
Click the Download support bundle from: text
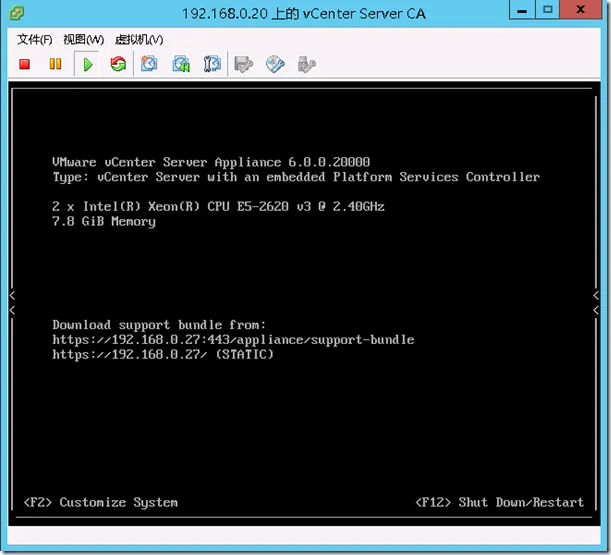pyautogui.click(x=159, y=325)
